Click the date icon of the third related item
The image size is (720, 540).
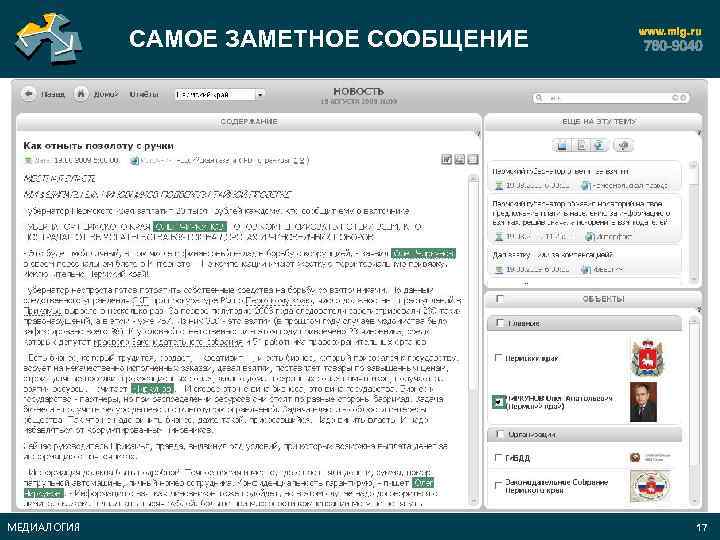(x=499, y=269)
